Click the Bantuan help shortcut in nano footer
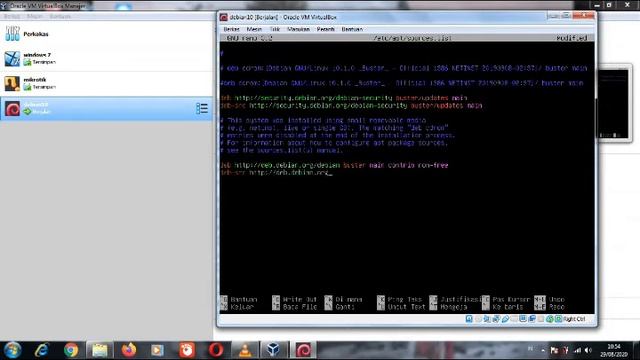 pyautogui.click(x=244, y=299)
